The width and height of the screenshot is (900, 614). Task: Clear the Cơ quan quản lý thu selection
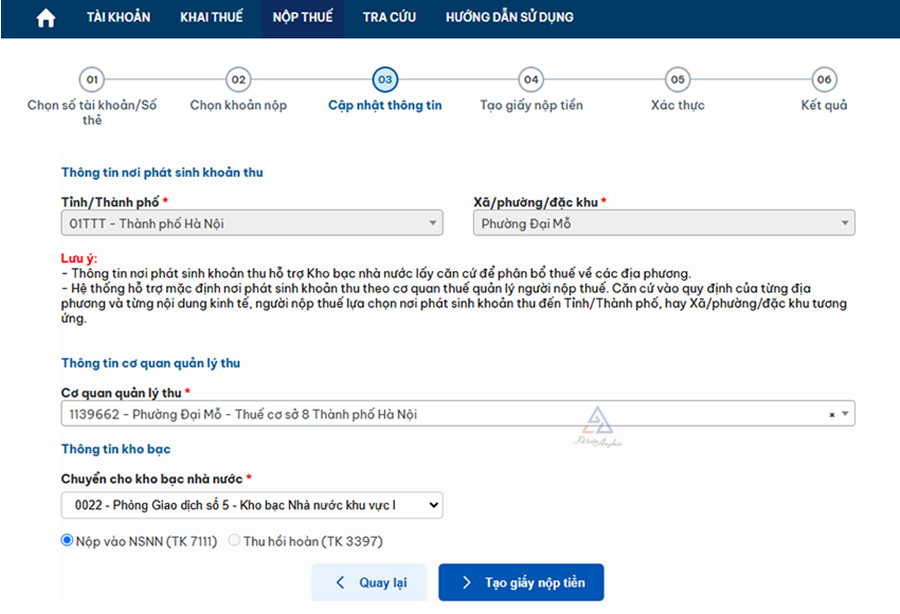(832, 415)
